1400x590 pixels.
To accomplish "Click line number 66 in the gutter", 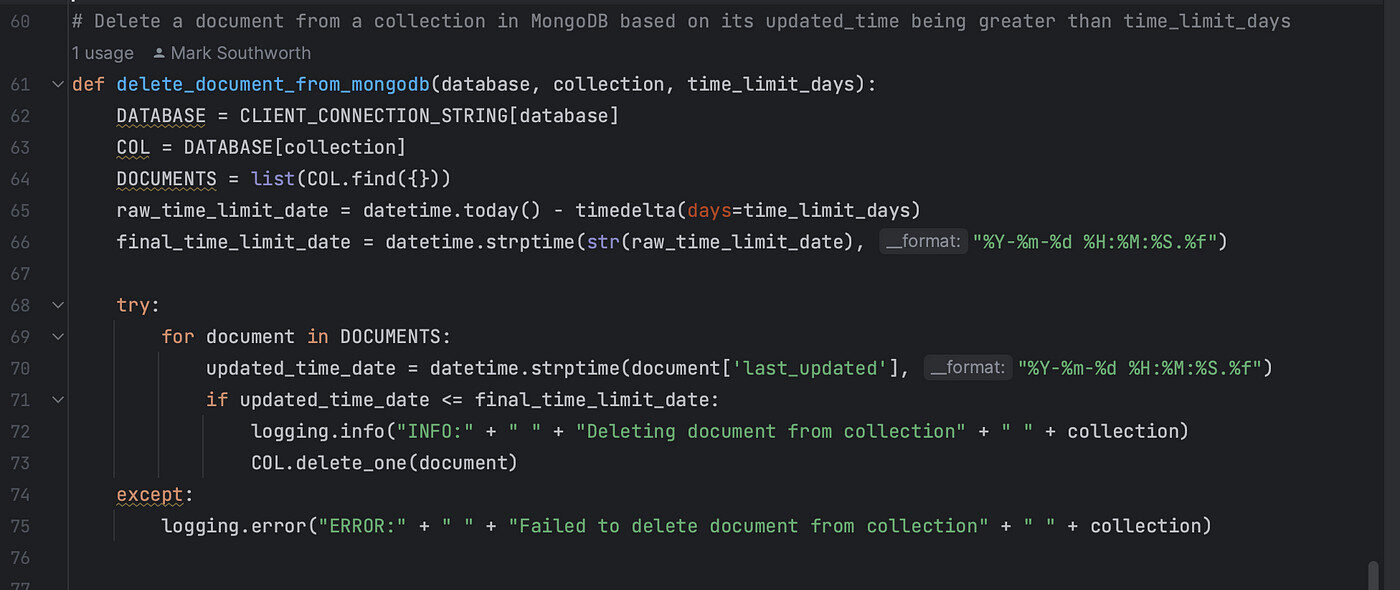I will coord(20,242).
